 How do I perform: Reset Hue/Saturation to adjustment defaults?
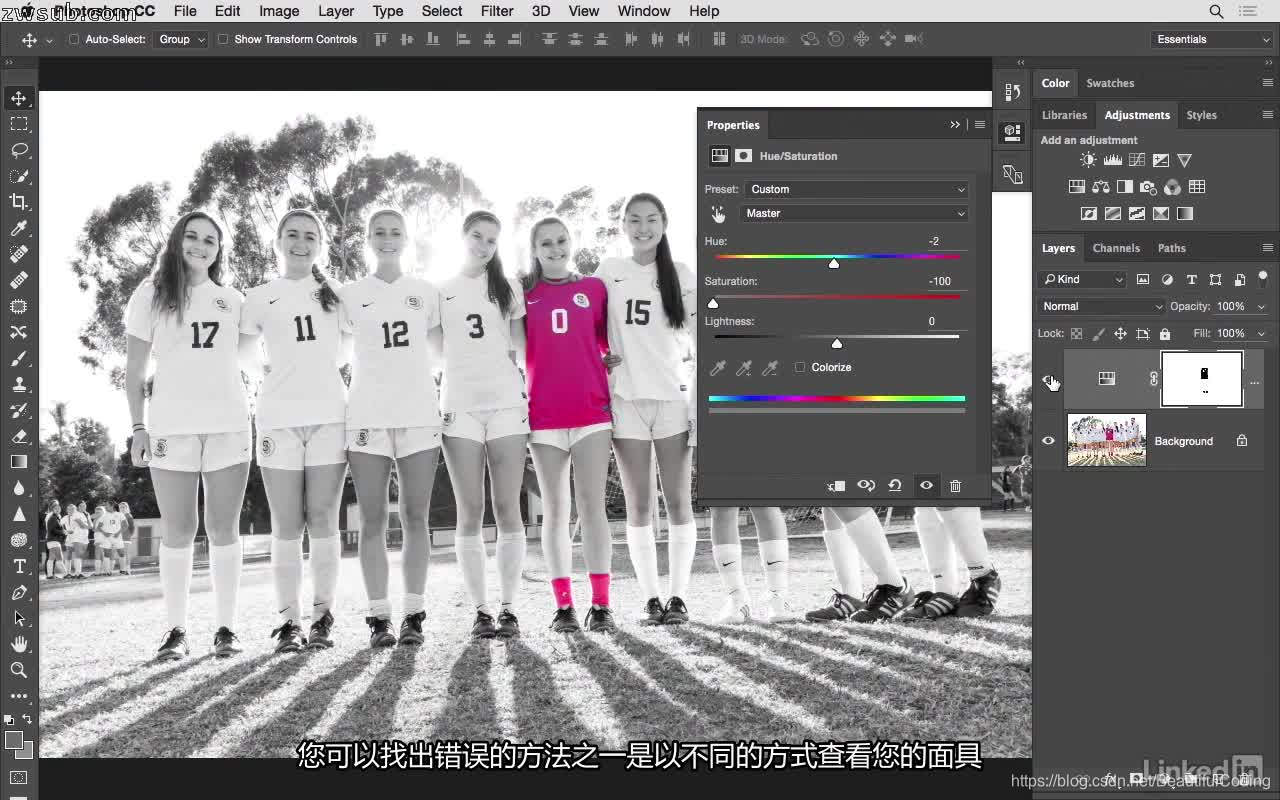tap(895, 486)
